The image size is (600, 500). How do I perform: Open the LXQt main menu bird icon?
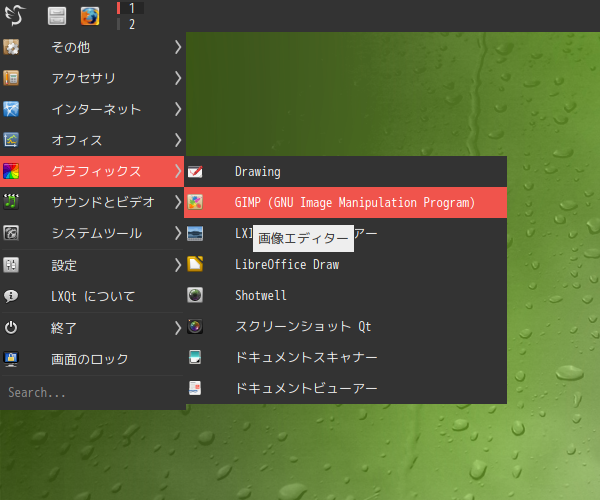click(x=15, y=16)
